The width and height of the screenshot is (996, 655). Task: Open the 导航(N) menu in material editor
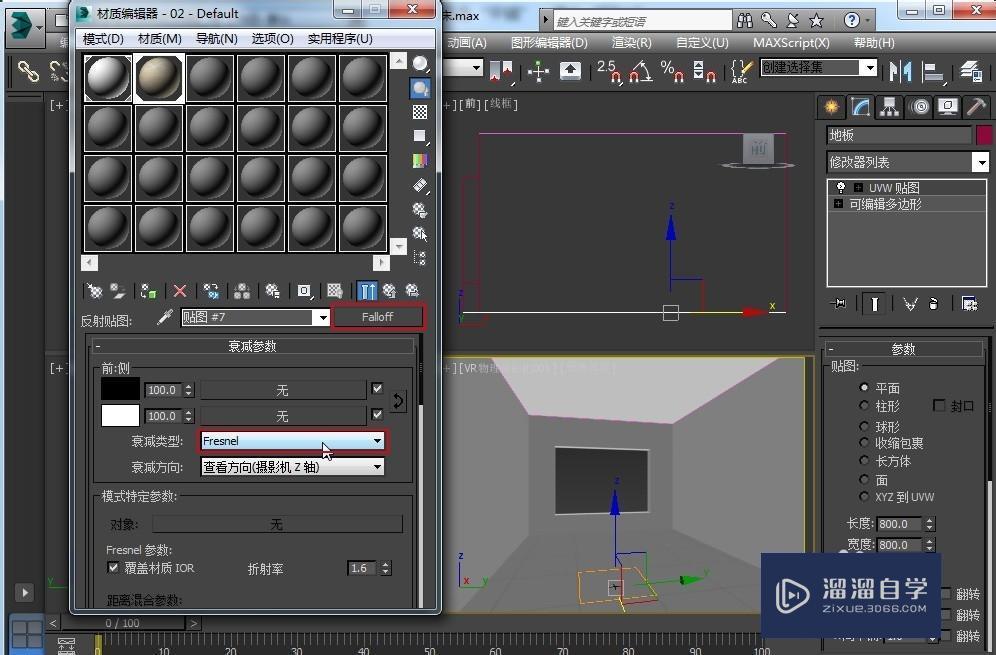(216, 38)
